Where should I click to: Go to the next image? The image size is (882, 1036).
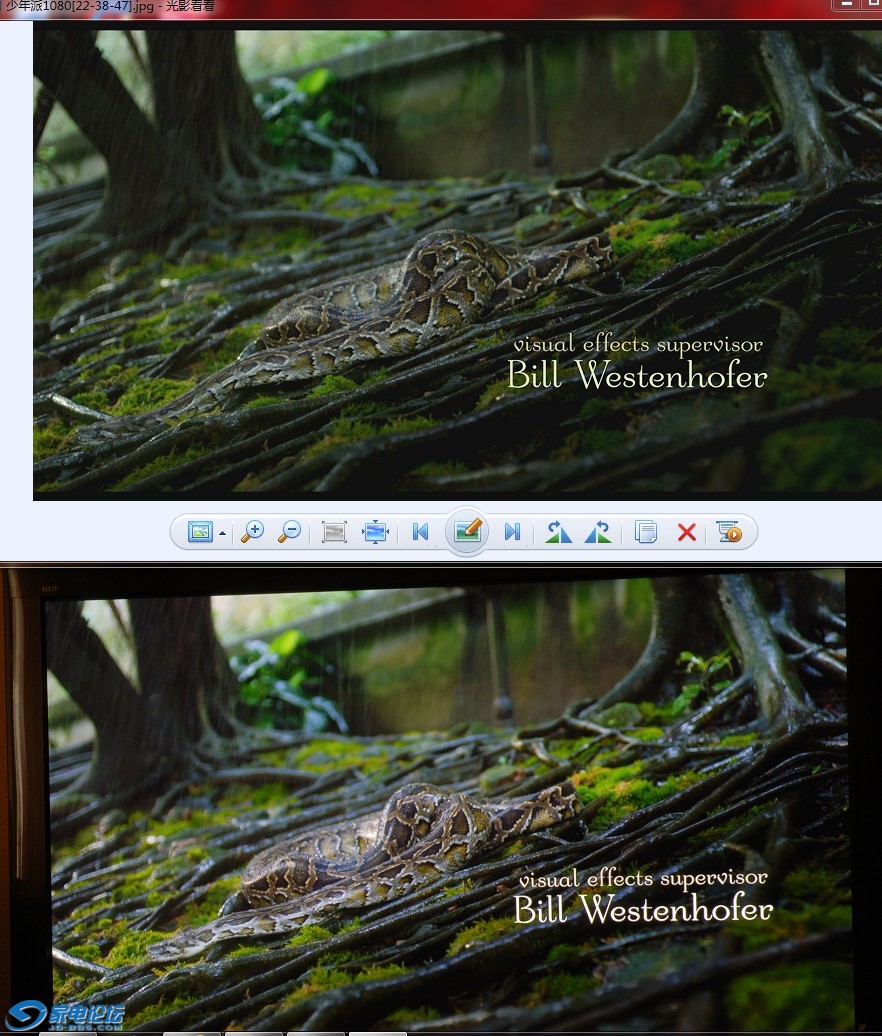pos(512,532)
